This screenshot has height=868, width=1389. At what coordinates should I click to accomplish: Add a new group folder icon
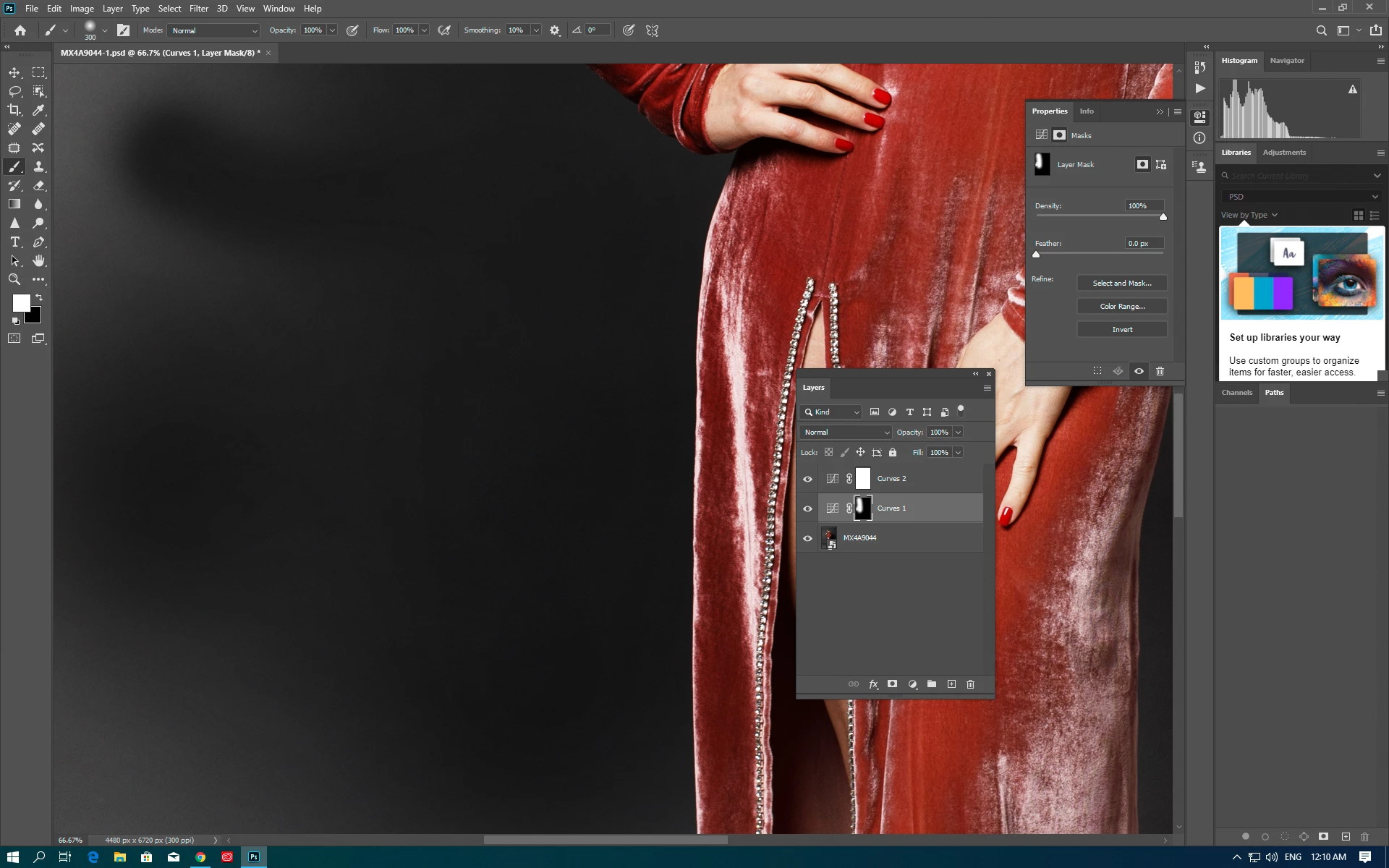pos(932,684)
